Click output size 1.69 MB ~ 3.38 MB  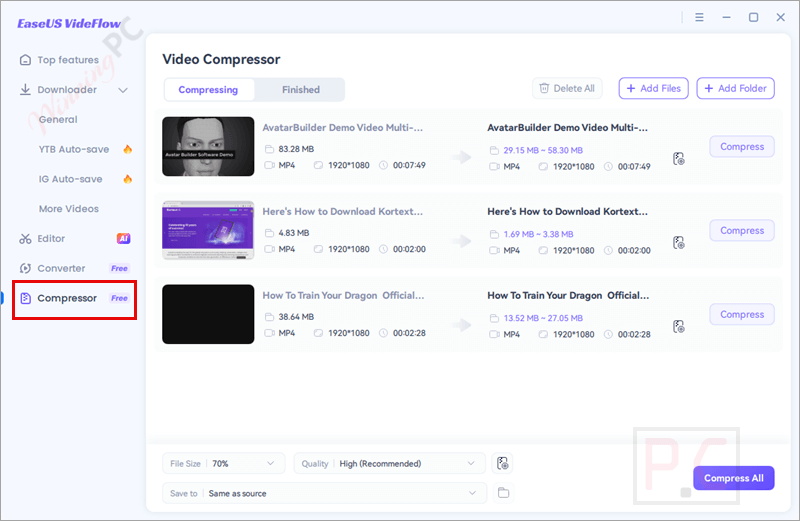538,234
